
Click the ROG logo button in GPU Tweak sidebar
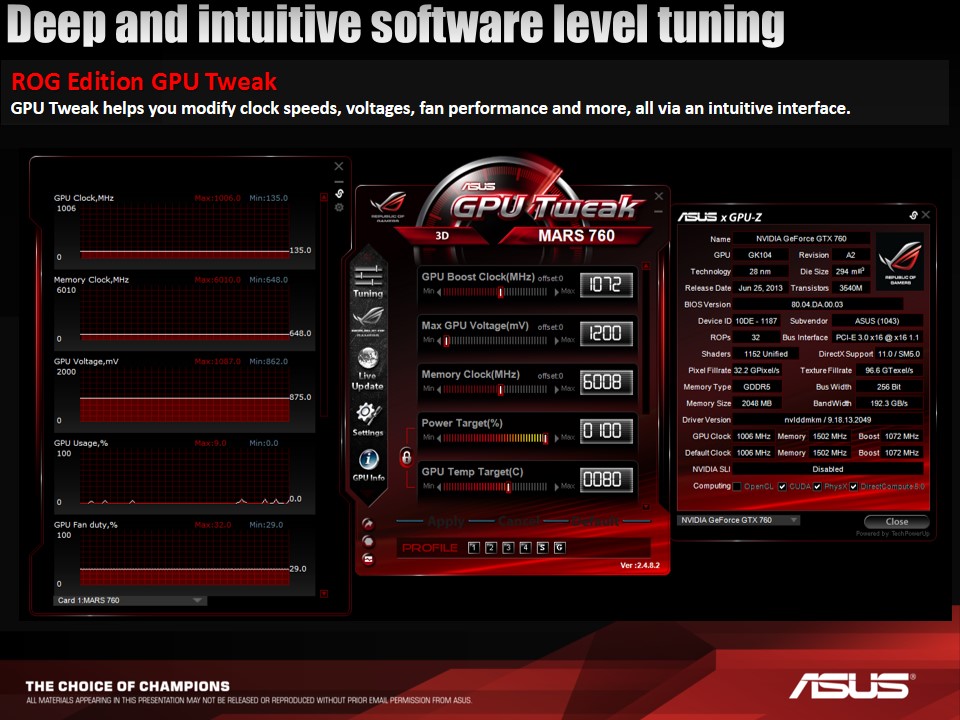367,321
